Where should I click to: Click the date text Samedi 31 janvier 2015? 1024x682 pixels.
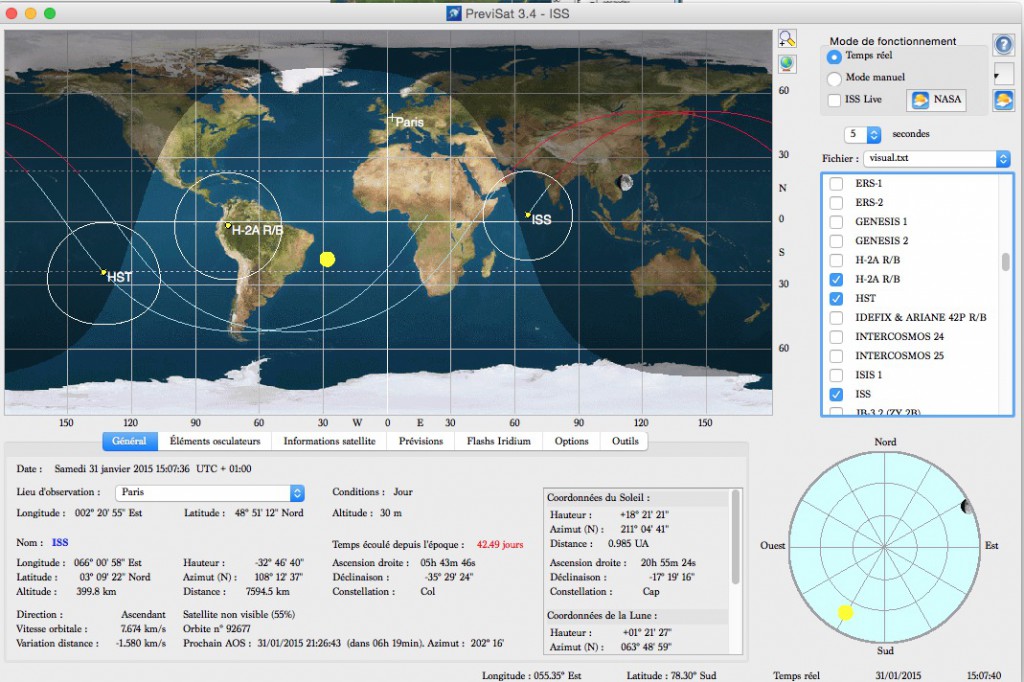[103, 468]
